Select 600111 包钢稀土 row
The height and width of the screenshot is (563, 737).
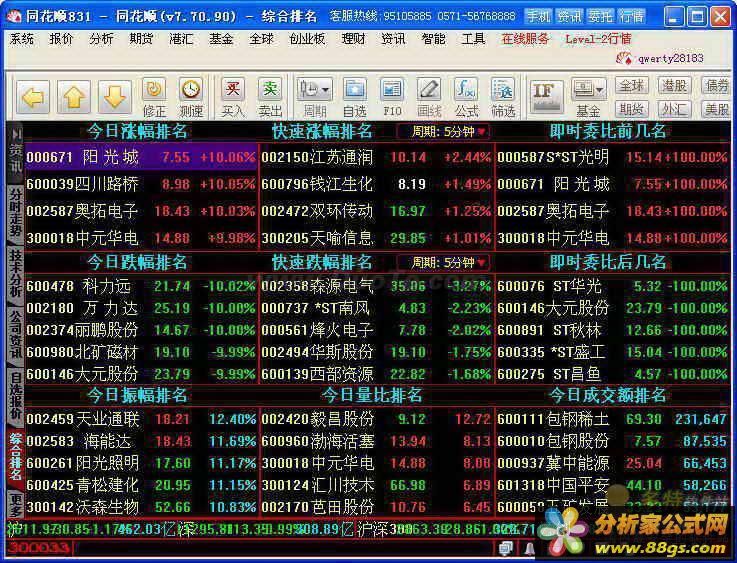click(612, 419)
